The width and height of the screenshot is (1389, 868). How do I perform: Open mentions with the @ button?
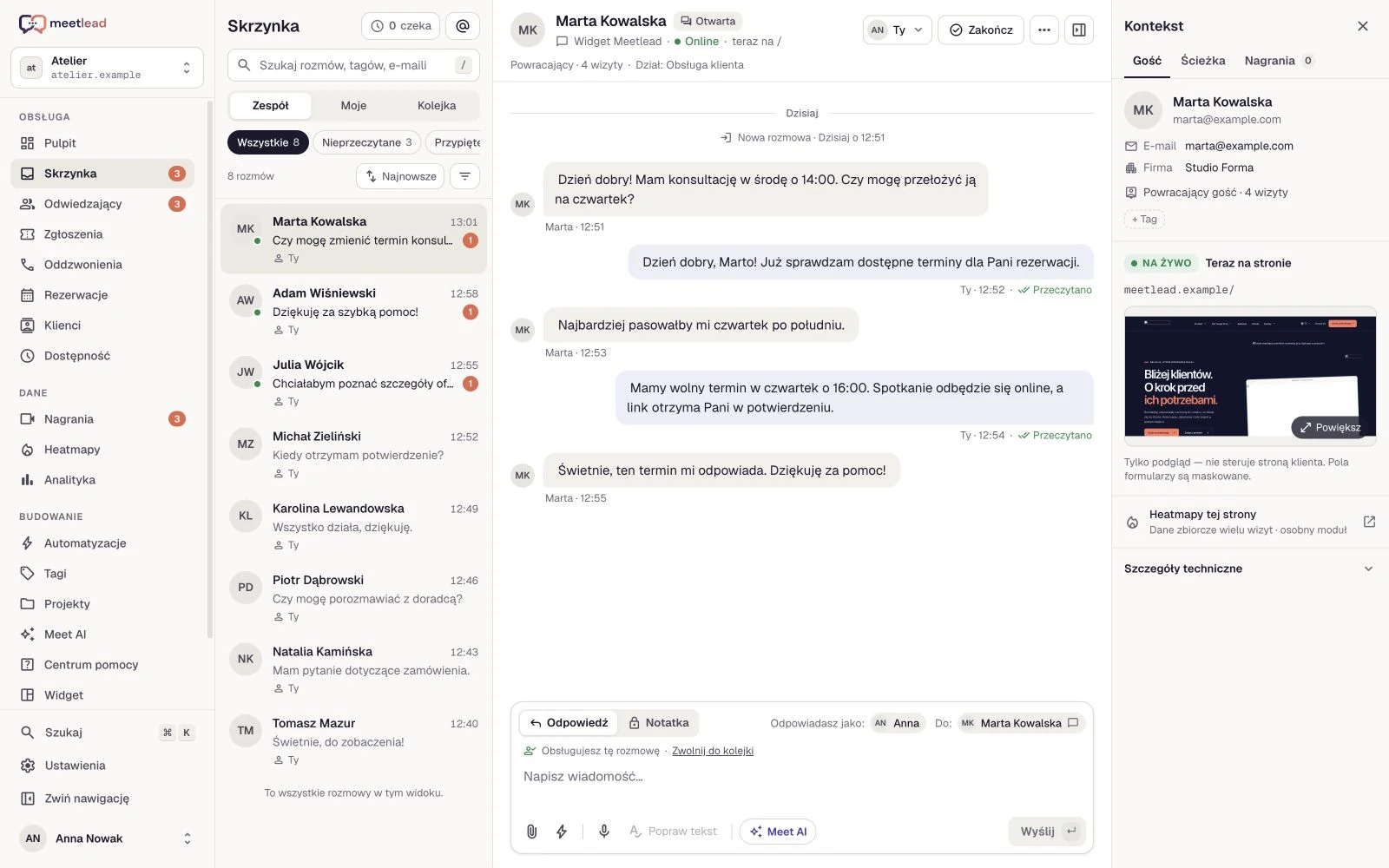pos(463,26)
